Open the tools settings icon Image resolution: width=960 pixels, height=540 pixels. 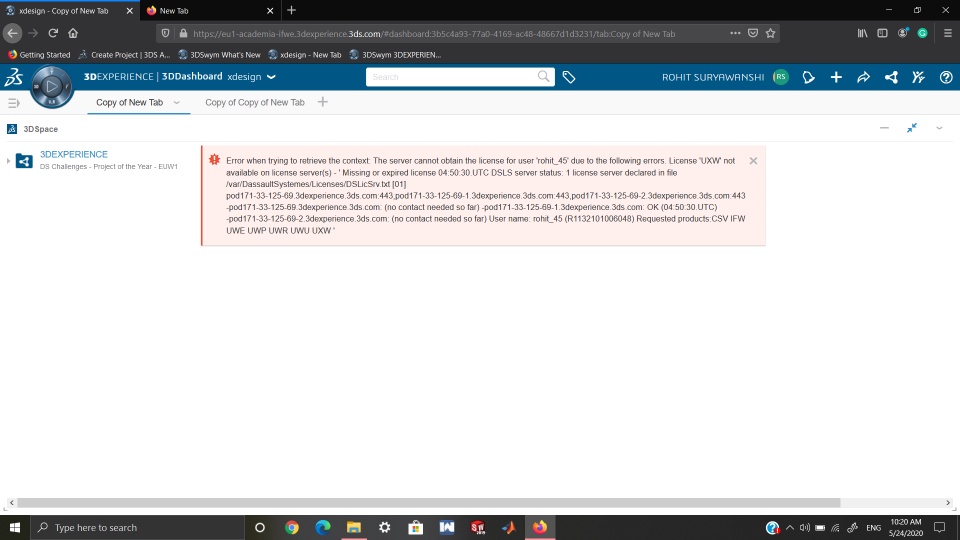point(918,77)
